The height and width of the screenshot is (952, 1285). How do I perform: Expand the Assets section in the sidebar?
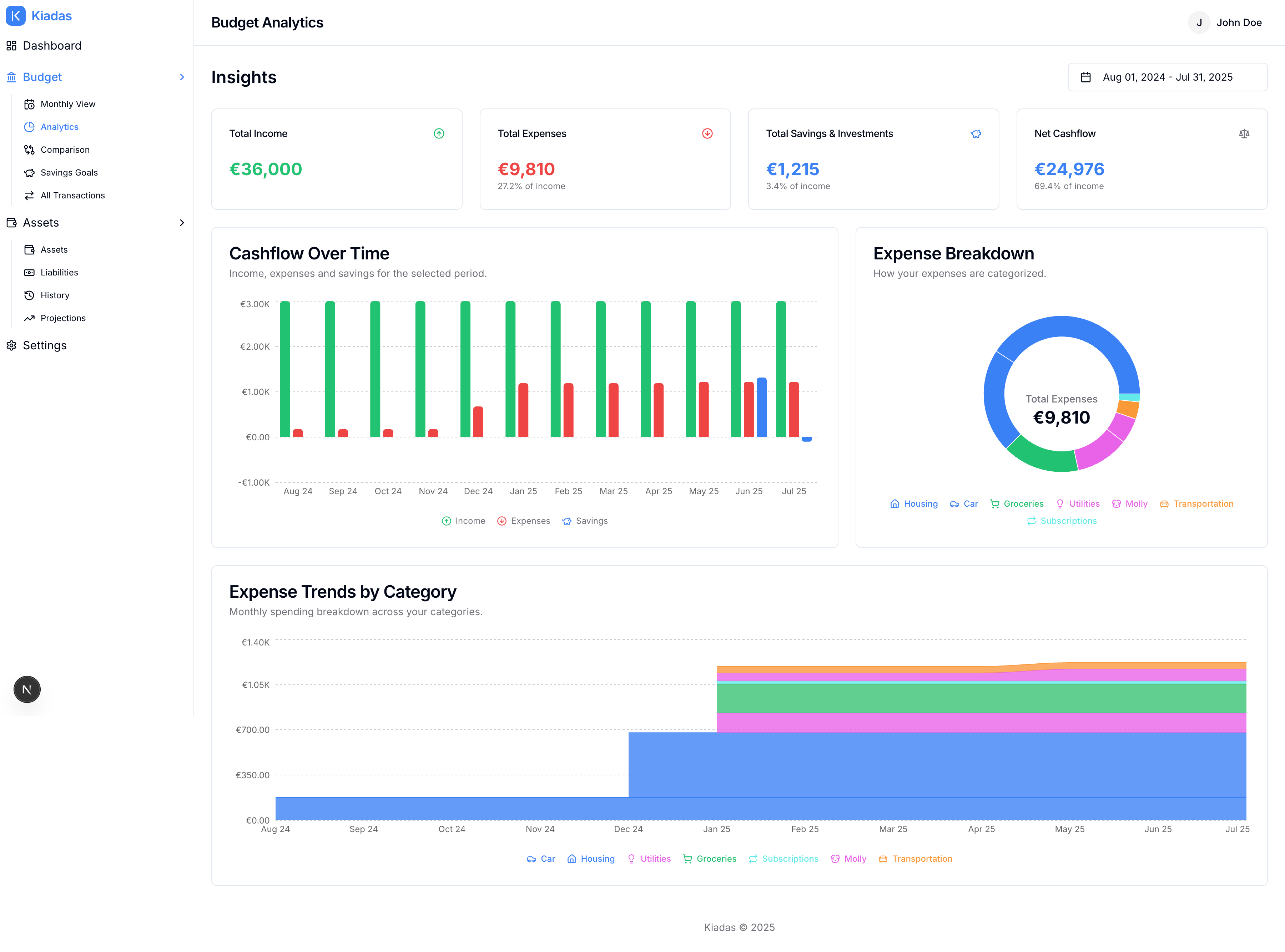(x=182, y=222)
